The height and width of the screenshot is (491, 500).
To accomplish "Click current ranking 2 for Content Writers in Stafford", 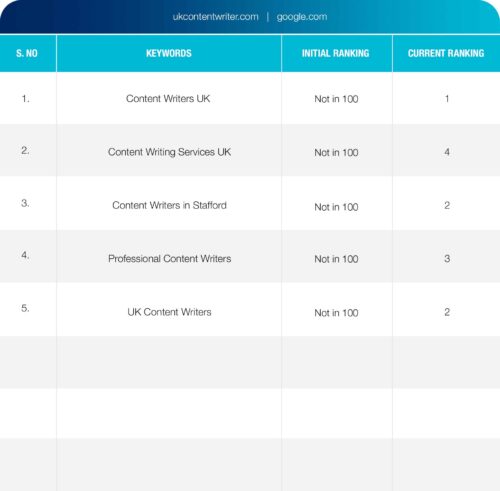I will [x=447, y=205].
